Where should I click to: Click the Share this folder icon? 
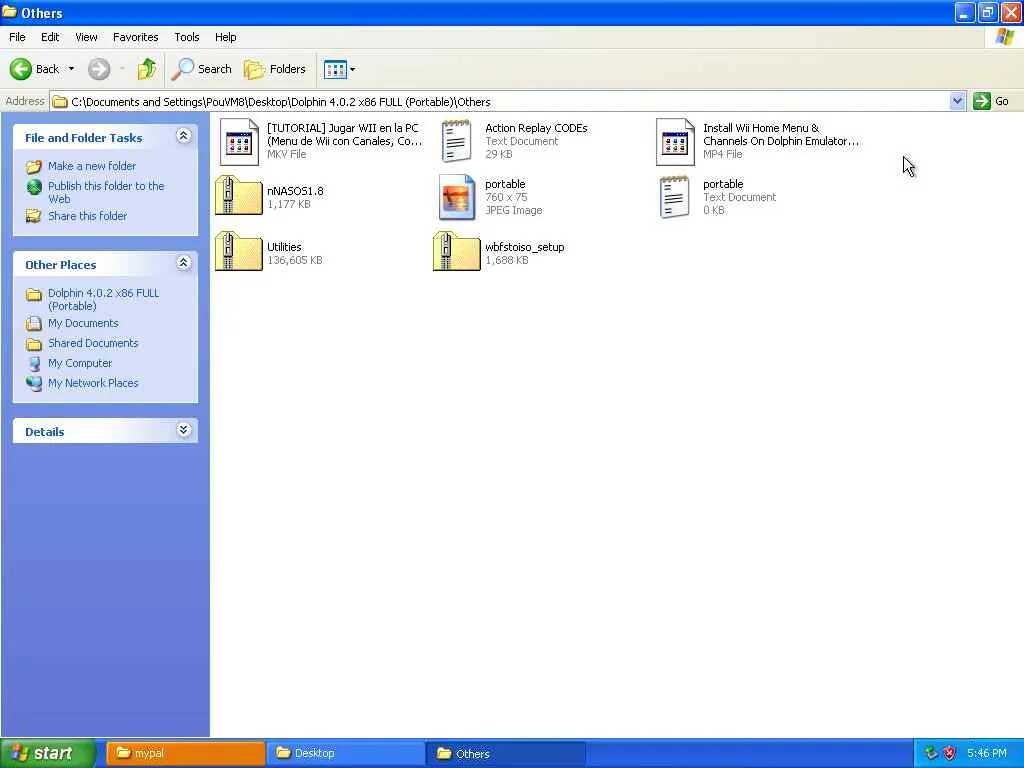[33, 216]
